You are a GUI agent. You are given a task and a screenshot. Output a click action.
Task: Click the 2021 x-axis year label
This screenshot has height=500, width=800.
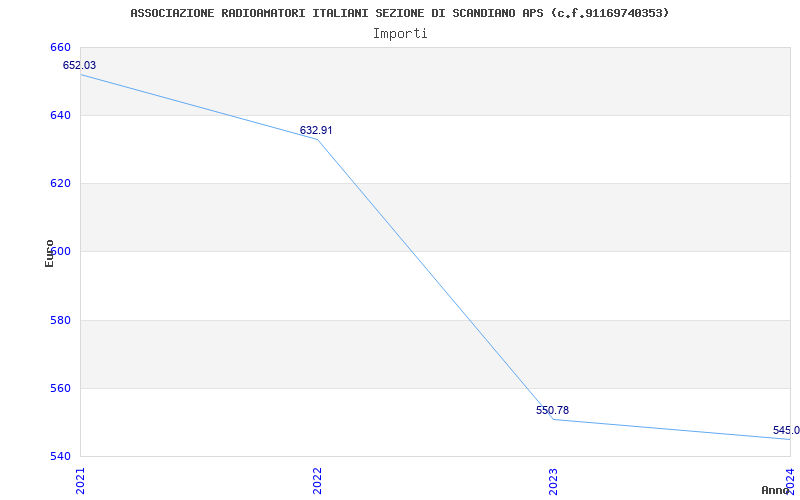(81, 481)
